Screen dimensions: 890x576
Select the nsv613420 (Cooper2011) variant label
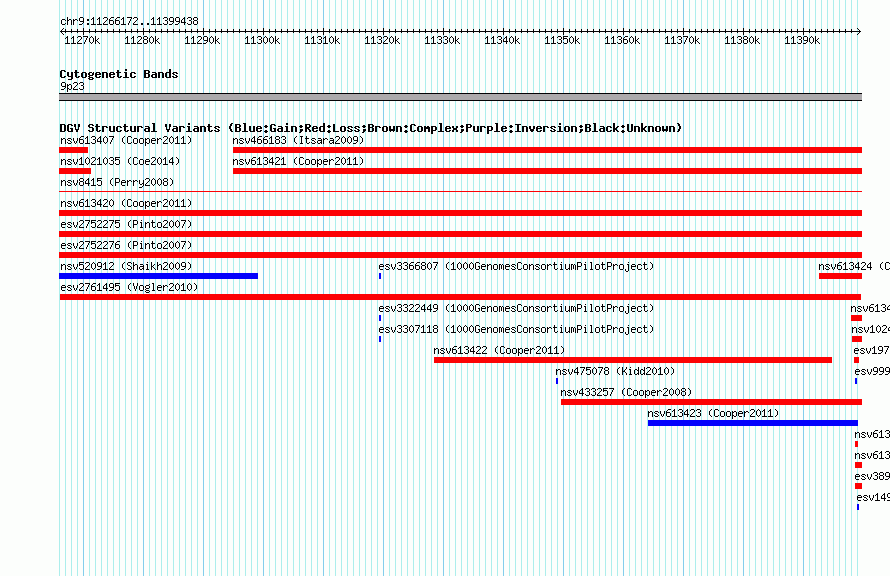pos(126,203)
